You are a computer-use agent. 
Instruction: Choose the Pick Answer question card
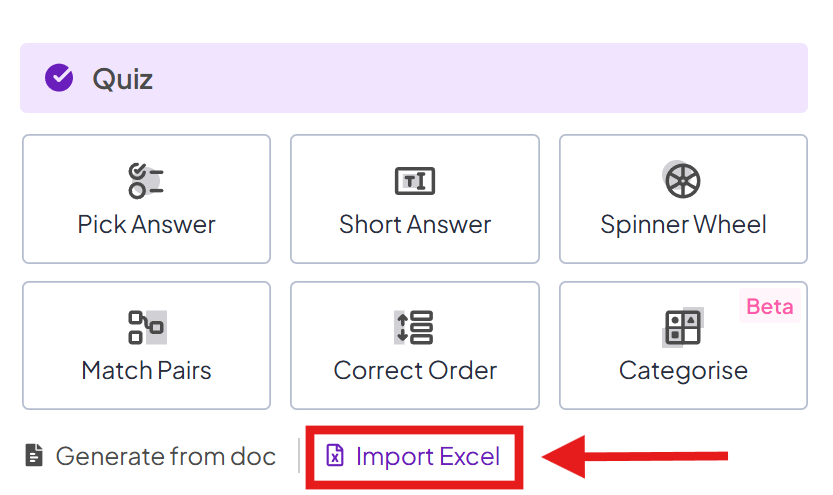[147, 199]
